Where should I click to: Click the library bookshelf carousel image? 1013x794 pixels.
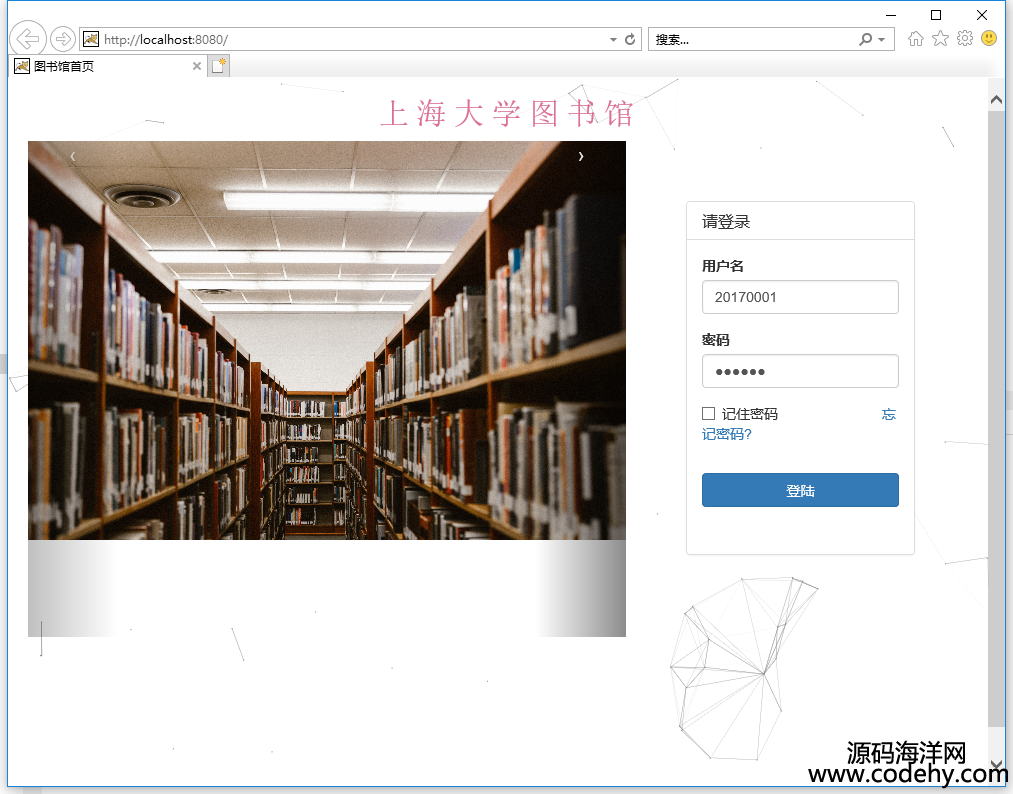tap(327, 340)
